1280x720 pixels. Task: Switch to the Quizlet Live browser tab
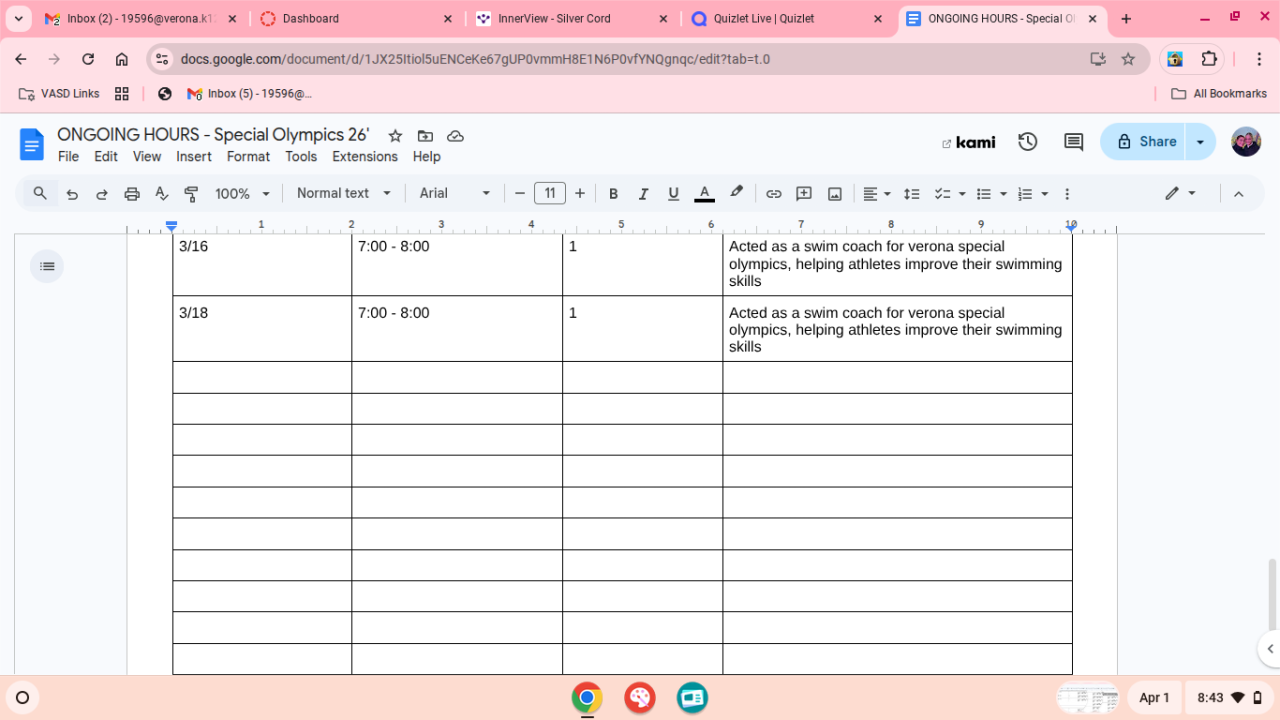788,19
